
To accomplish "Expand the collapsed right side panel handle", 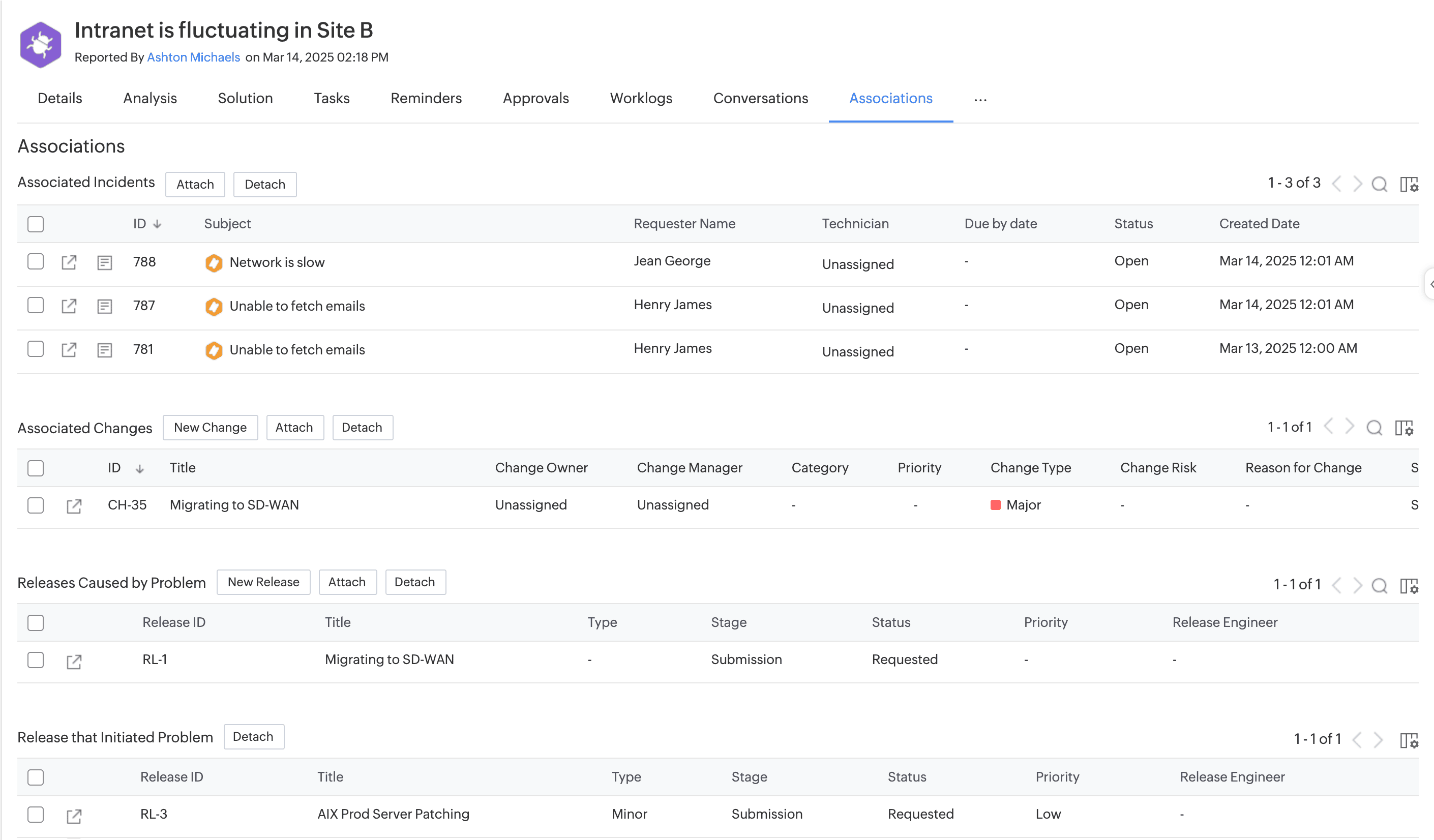I will pyautogui.click(x=1429, y=284).
